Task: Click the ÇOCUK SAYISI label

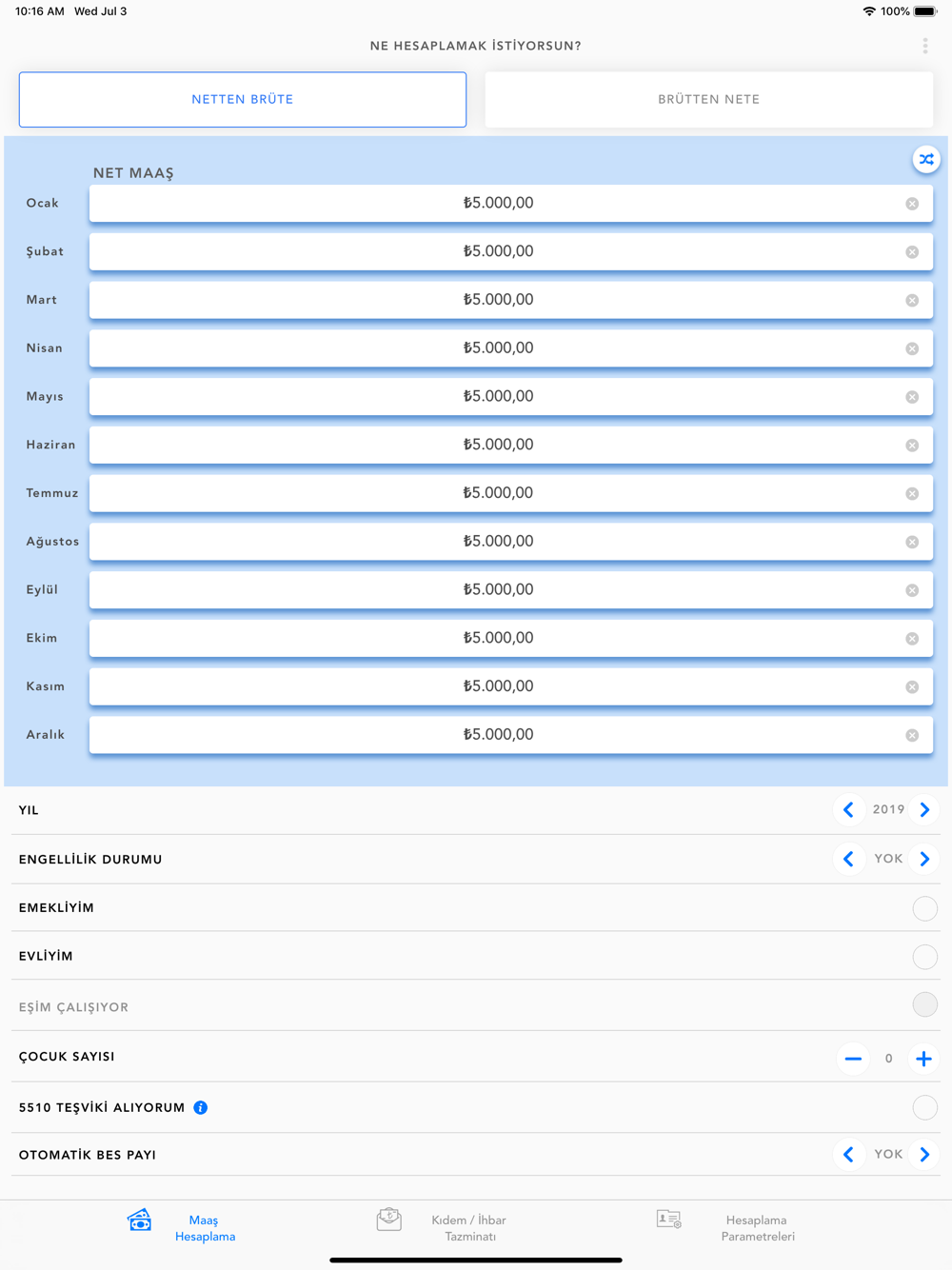Action: pos(67,1057)
